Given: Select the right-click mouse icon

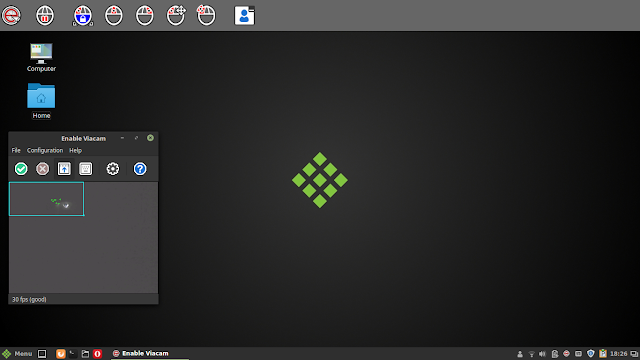Looking at the screenshot, I should [145, 16].
